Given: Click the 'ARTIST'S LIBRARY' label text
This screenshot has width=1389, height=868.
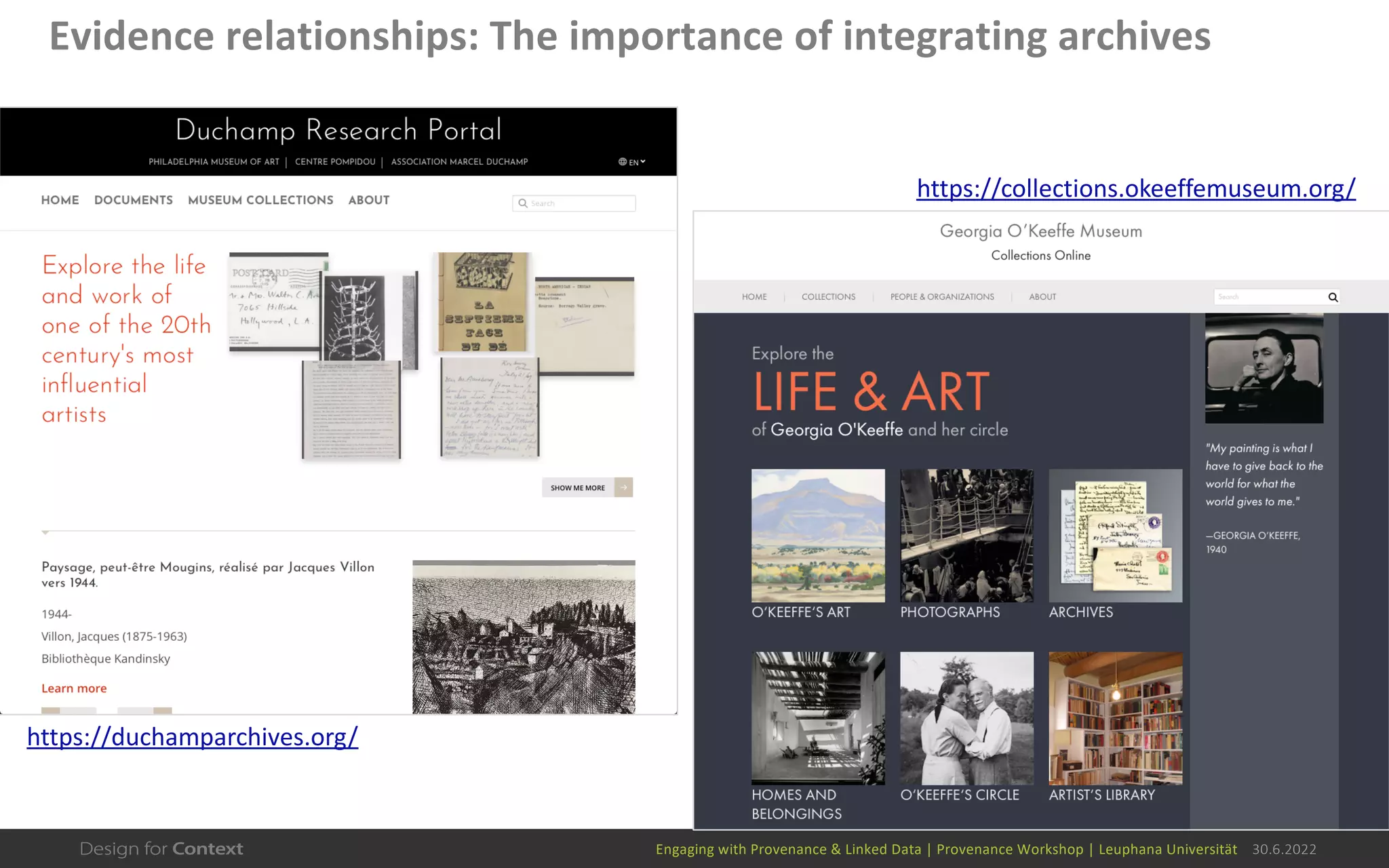Looking at the screenshot, I should [1101, 795].
